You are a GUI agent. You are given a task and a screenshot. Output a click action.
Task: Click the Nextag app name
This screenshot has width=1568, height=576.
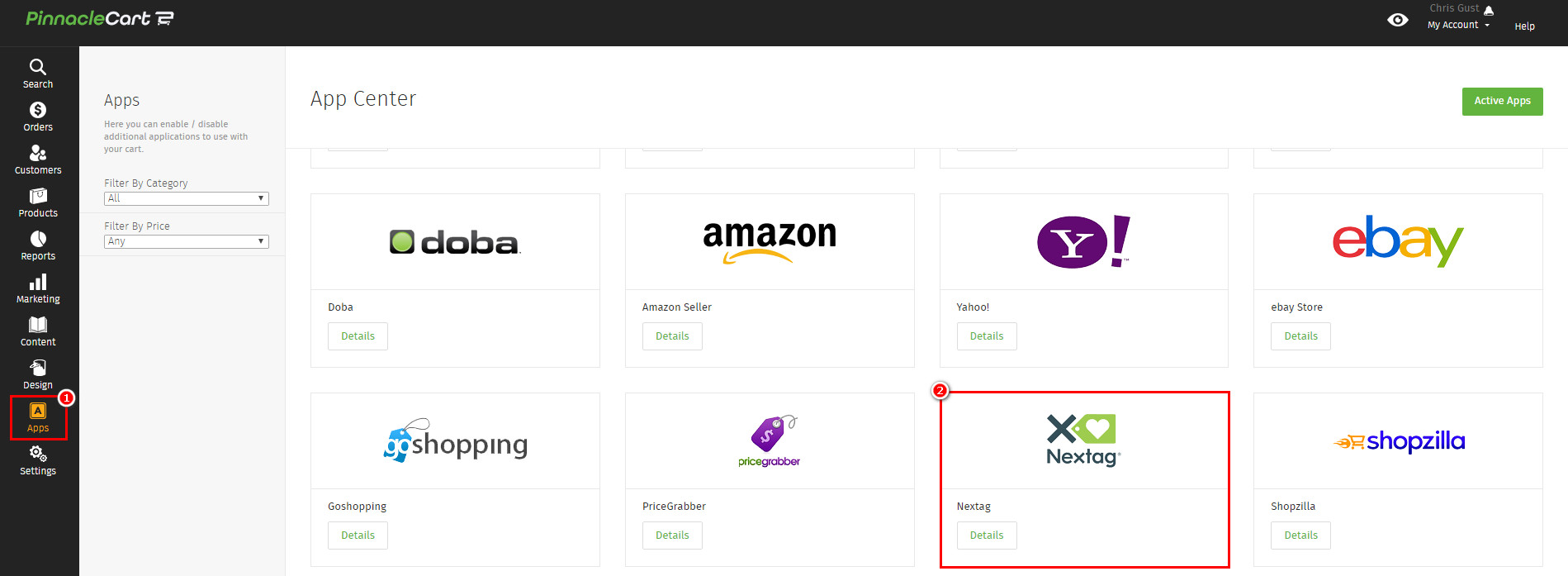tap(973, 507)
